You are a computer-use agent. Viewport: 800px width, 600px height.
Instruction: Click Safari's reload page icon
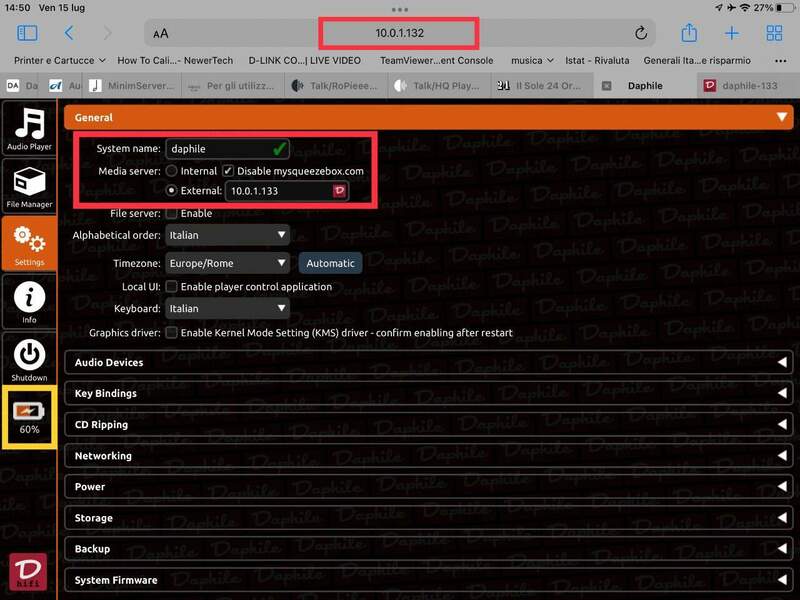[x=641, y=33]
